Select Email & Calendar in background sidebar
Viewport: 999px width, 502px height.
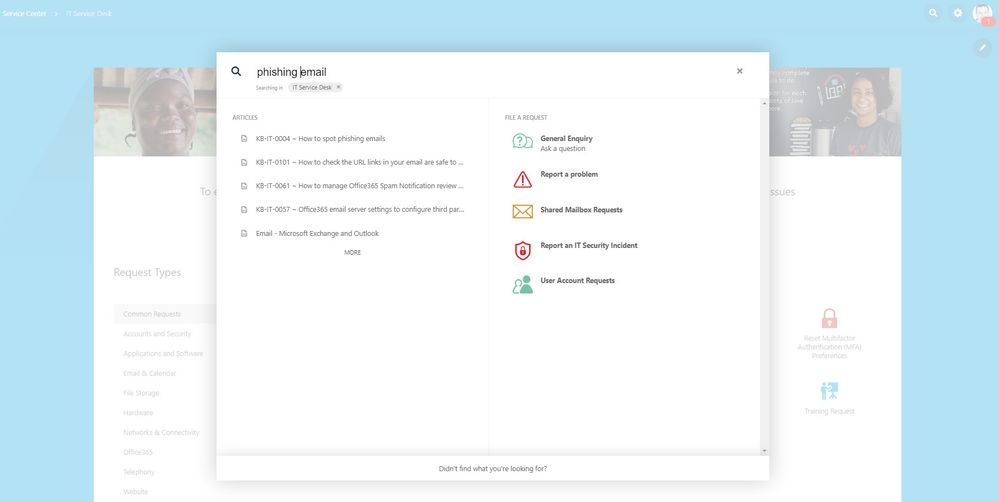(x=150, y=373)
